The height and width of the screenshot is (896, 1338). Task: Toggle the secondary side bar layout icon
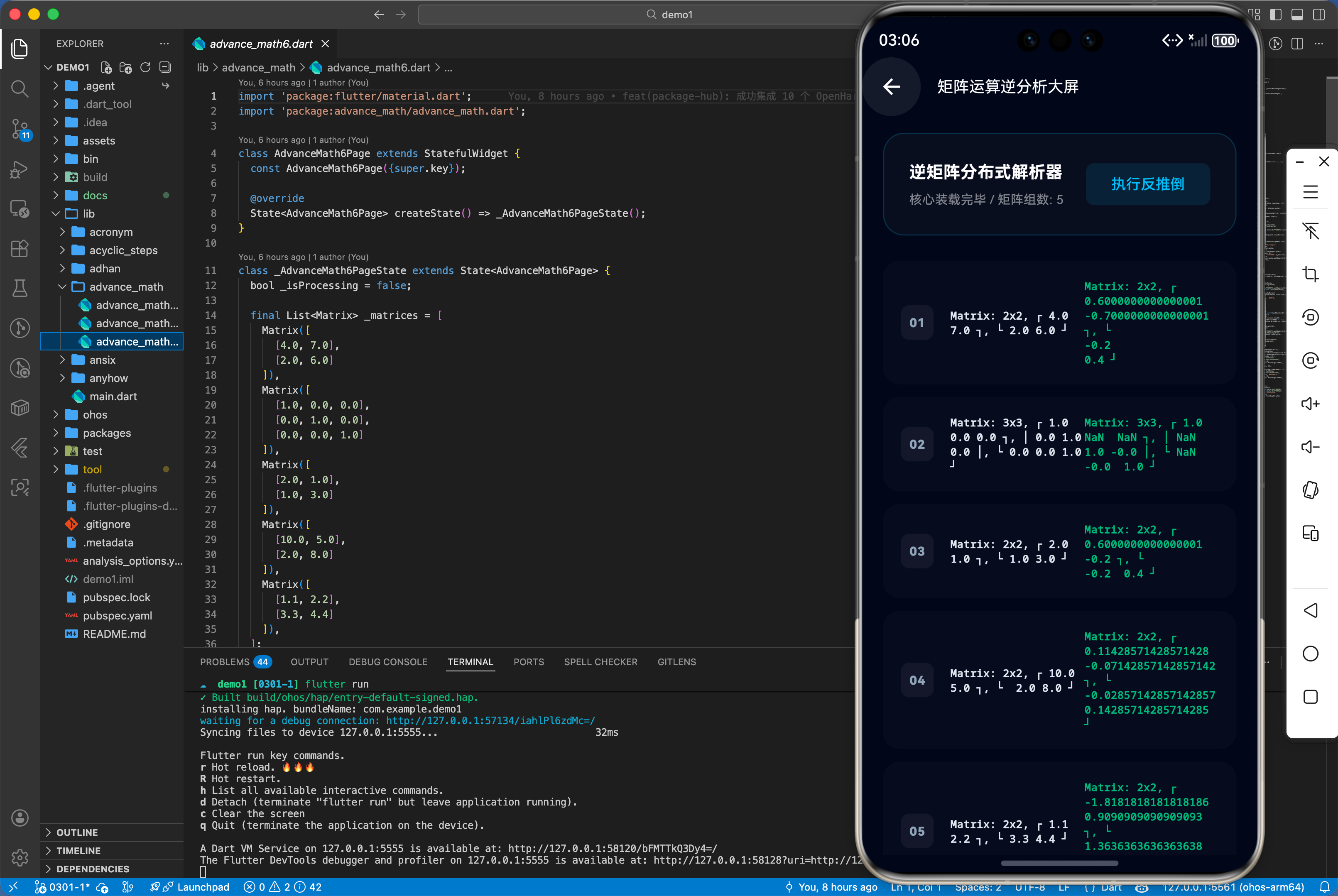pos(1318,14)
